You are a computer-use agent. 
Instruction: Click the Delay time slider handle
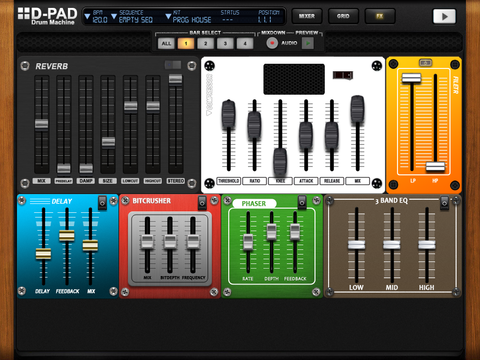(43, 254)
